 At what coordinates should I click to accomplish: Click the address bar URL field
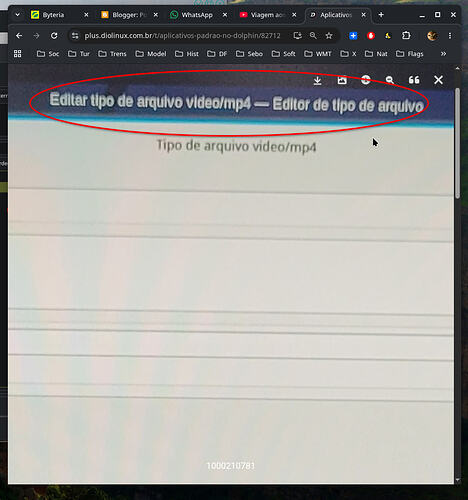pyautogui.click(x=182, y=36)
